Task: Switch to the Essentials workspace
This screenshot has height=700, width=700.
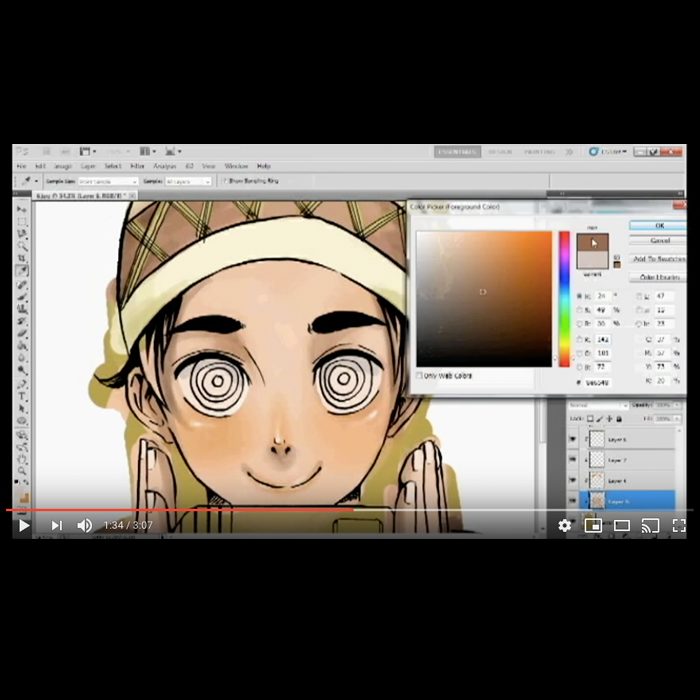Action: point(458,152)
